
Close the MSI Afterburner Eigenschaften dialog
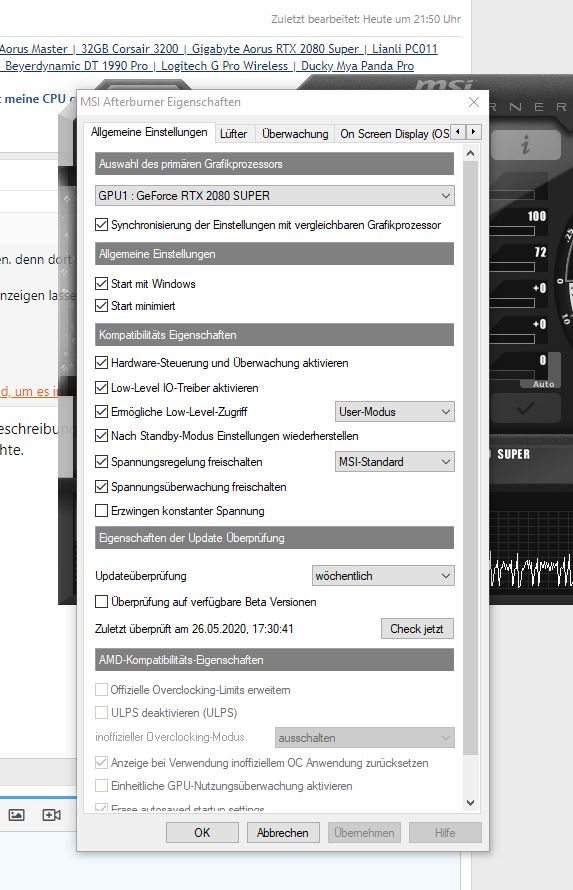(x=474, y=102)
